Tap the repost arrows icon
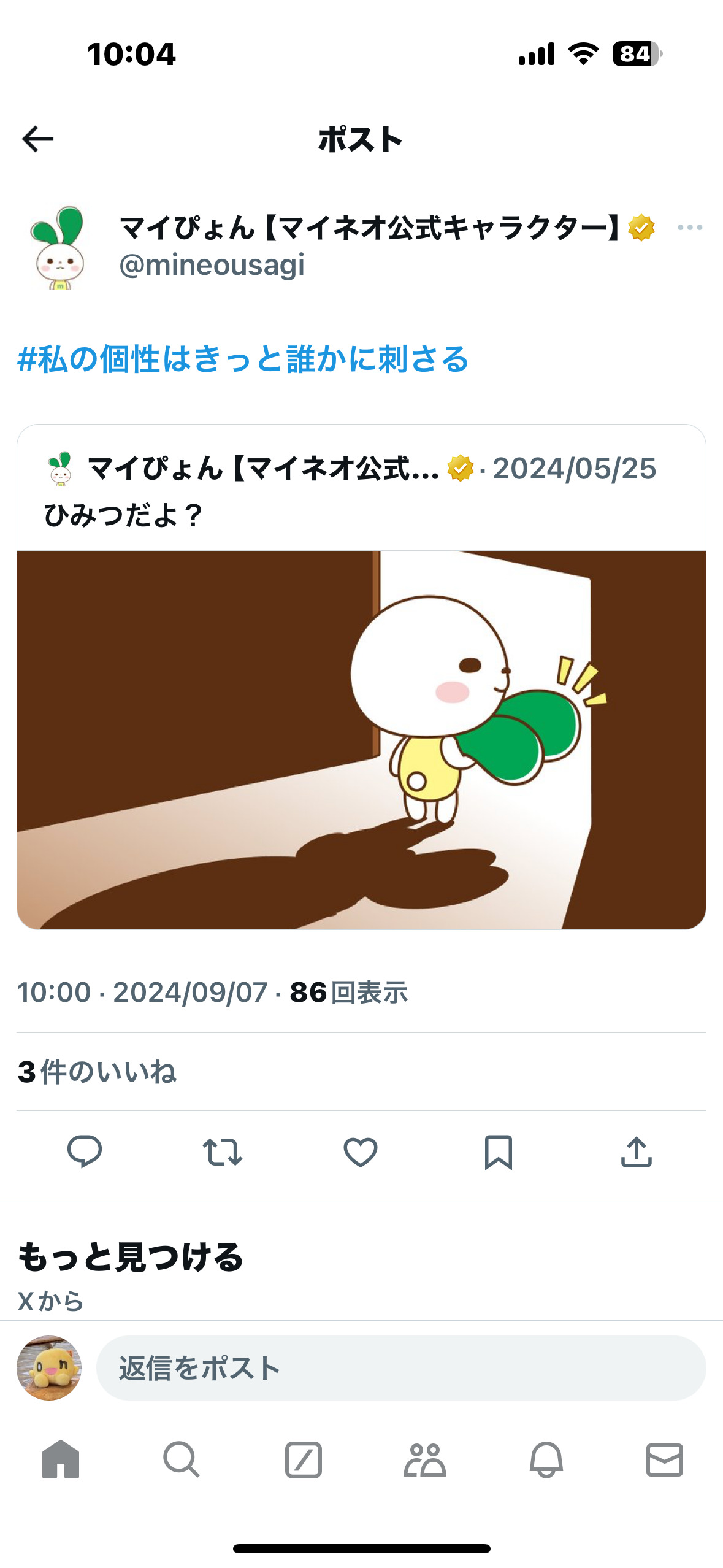Image resolution: width=723 pixels, height=1568 pixels. [223, 1151]
